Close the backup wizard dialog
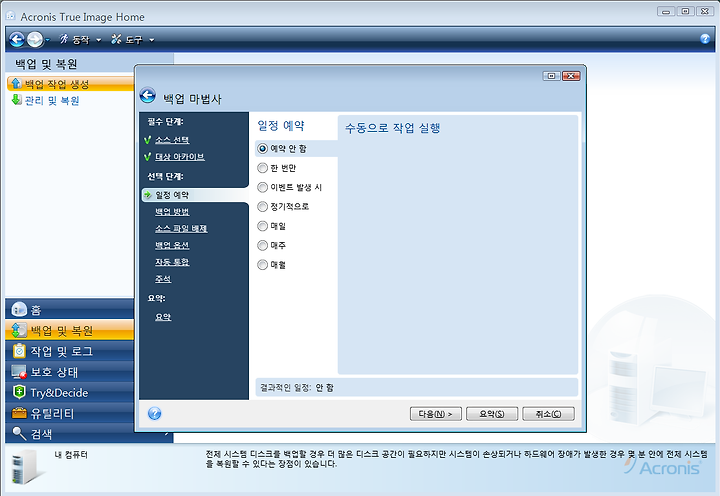Image resolution: width=720 pixels, height=496 pixels. [571, 76]
